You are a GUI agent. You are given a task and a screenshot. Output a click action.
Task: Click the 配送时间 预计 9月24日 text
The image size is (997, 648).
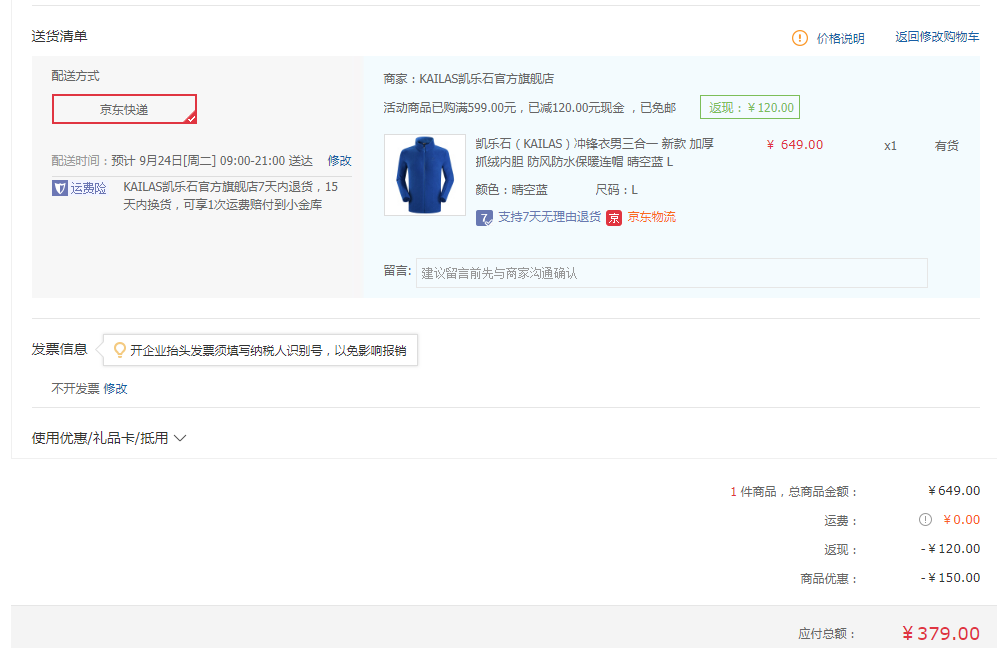point(182,160)
